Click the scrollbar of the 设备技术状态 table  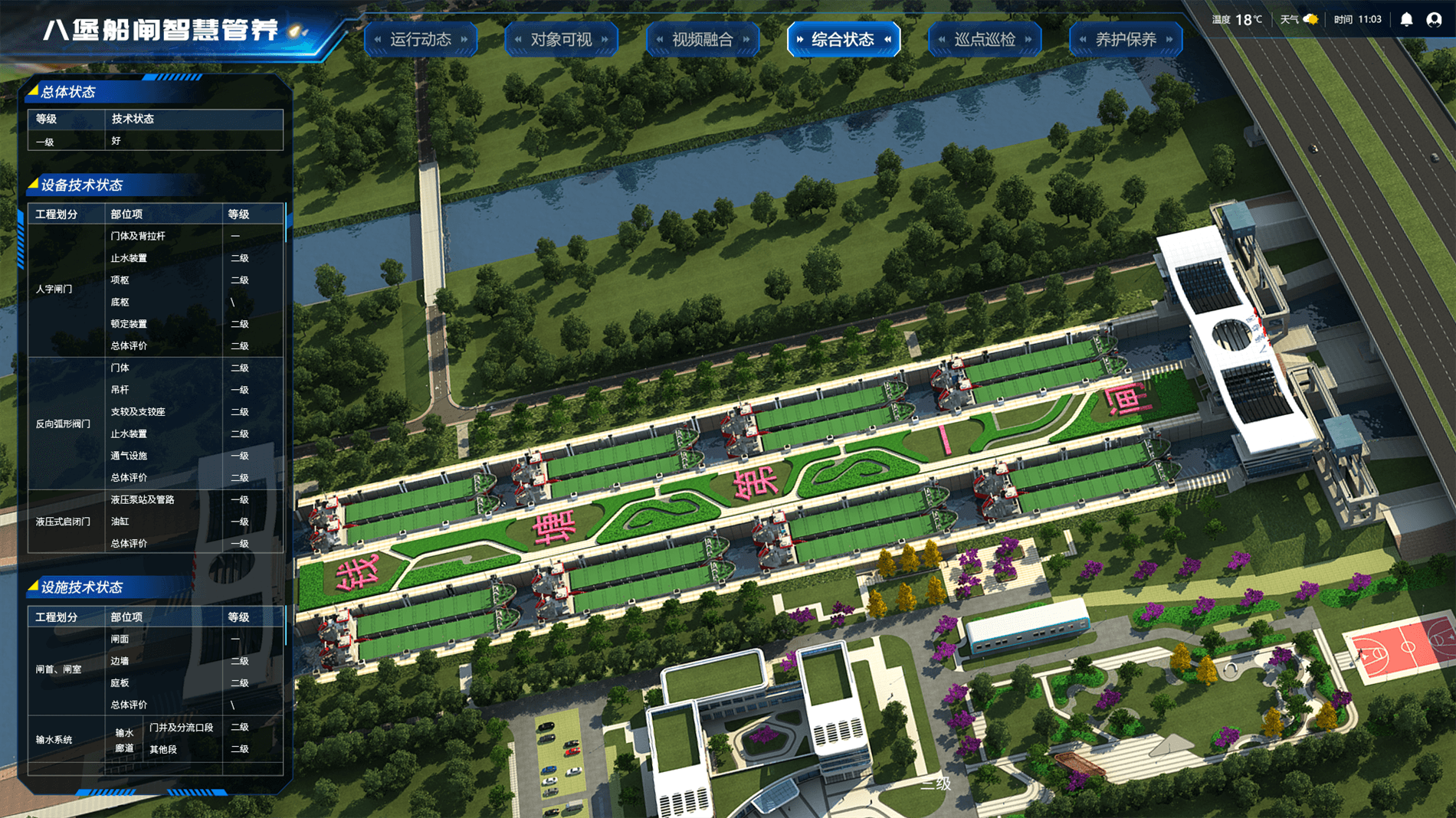286,224
